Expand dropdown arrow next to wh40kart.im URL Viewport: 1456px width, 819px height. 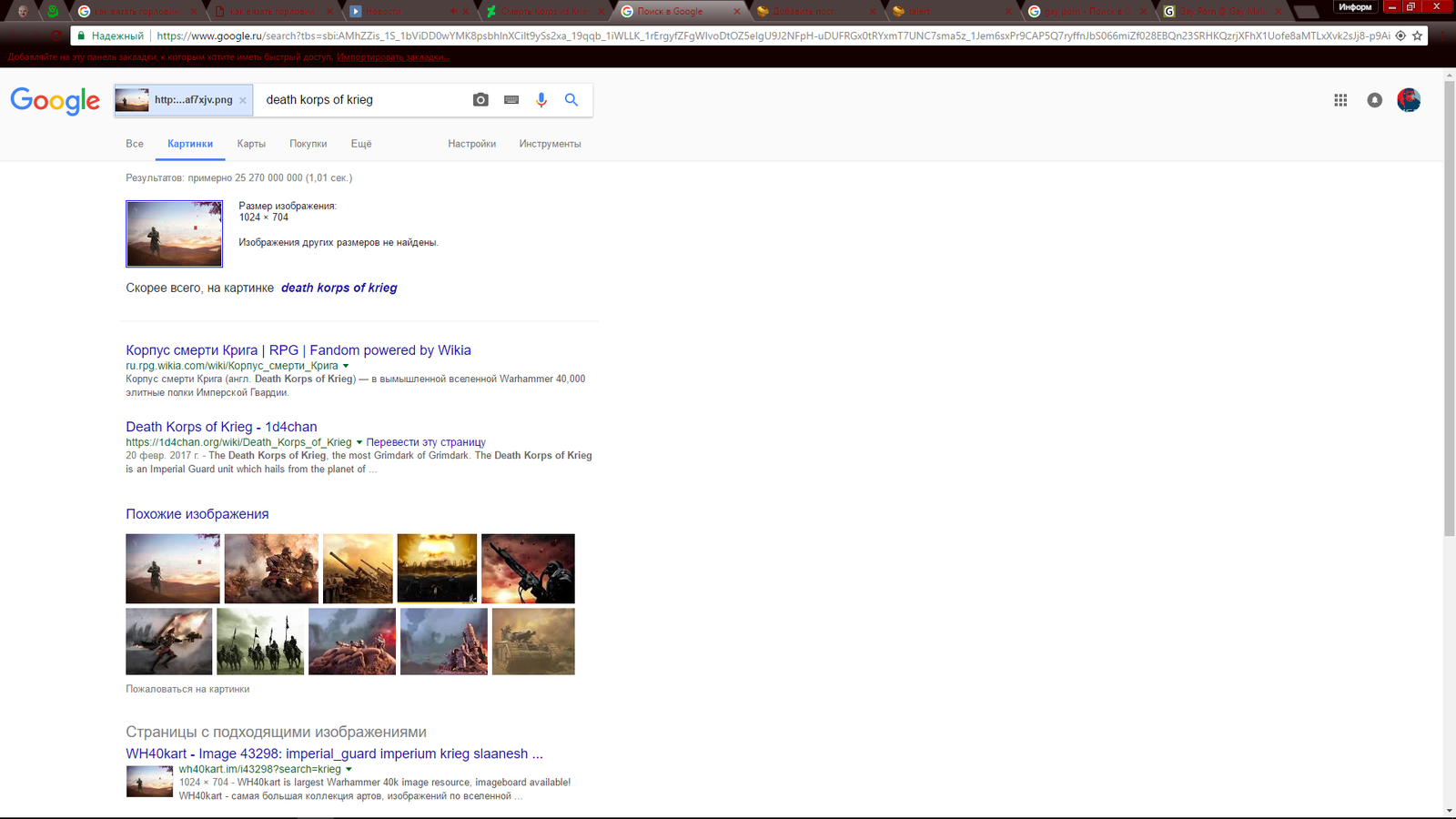click(349, 769)
